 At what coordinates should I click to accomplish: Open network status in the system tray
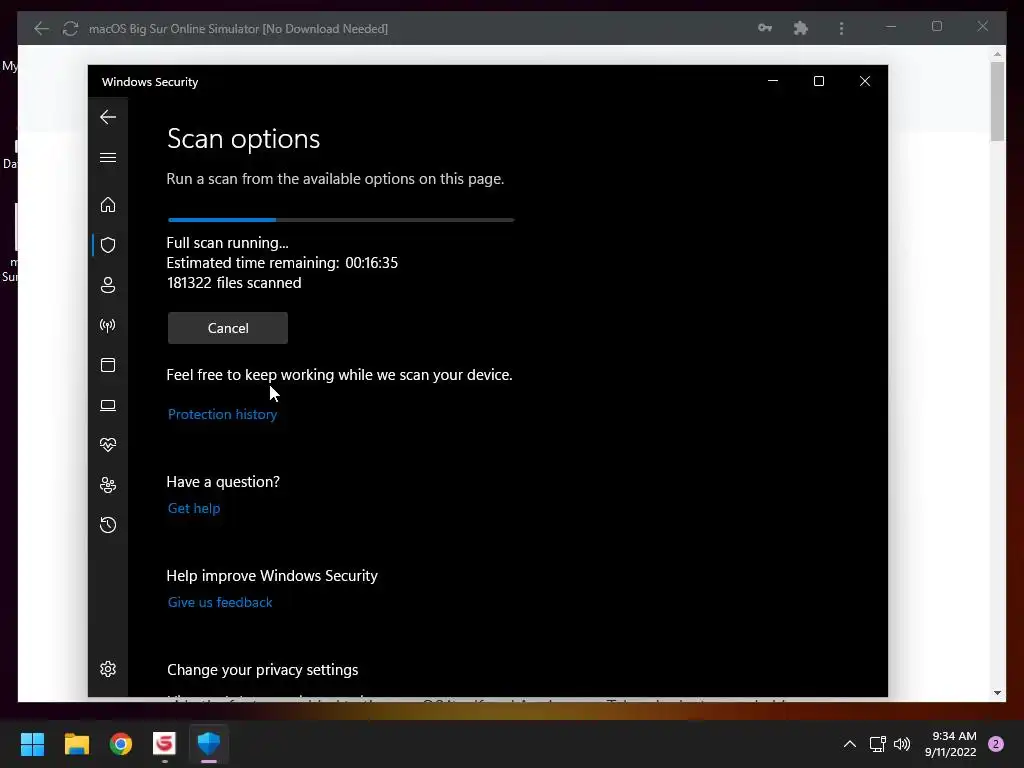tap(878, 744)
